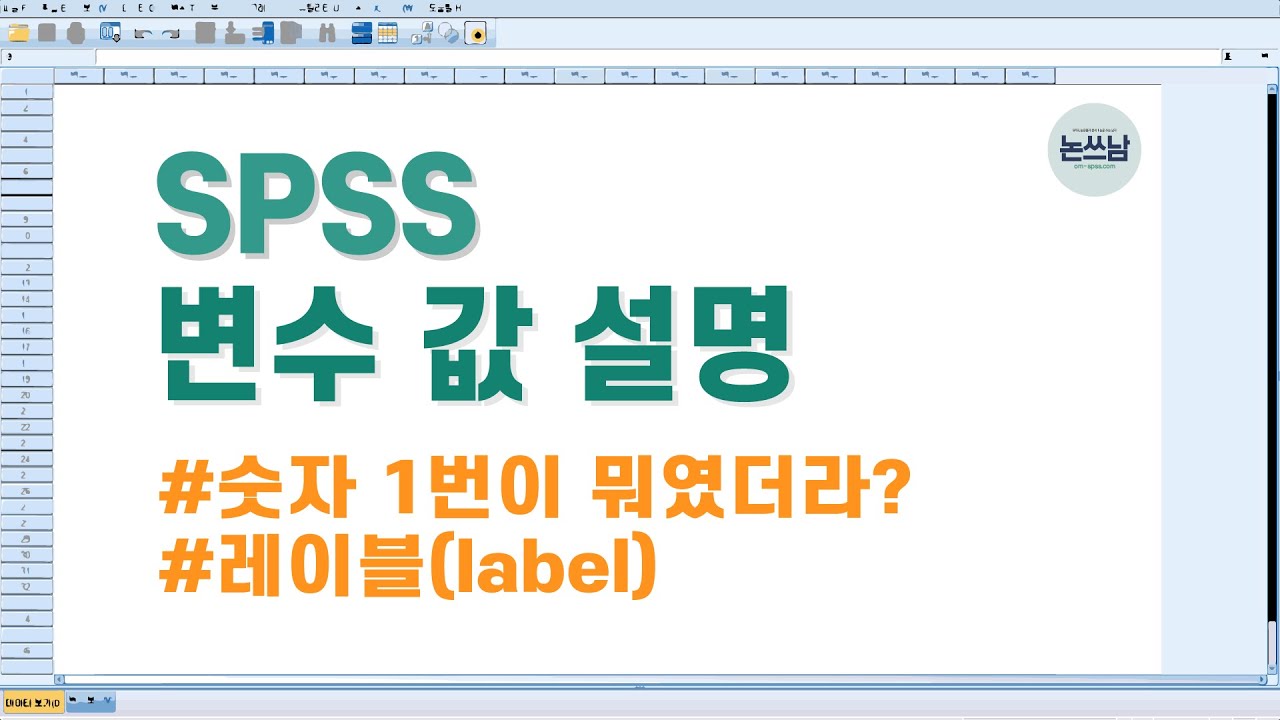Click the Save file toolbar icon
The height and width of the screenshot is (720, 1280).
click(47, 33)
